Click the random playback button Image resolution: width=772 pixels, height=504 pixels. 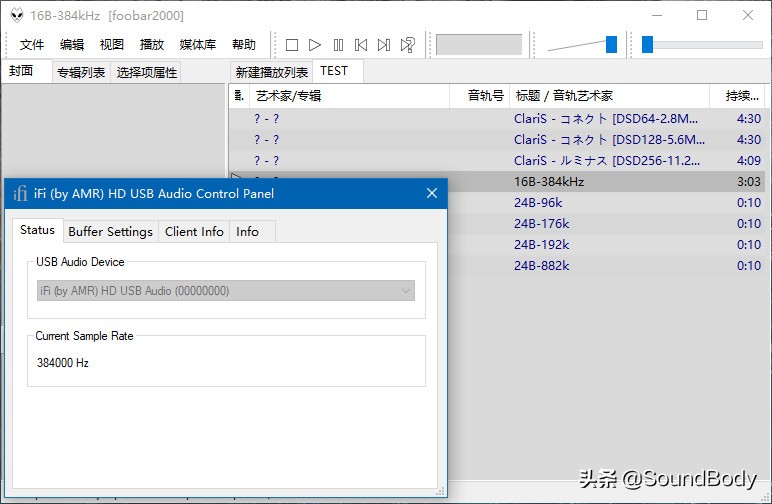[408, 45]
